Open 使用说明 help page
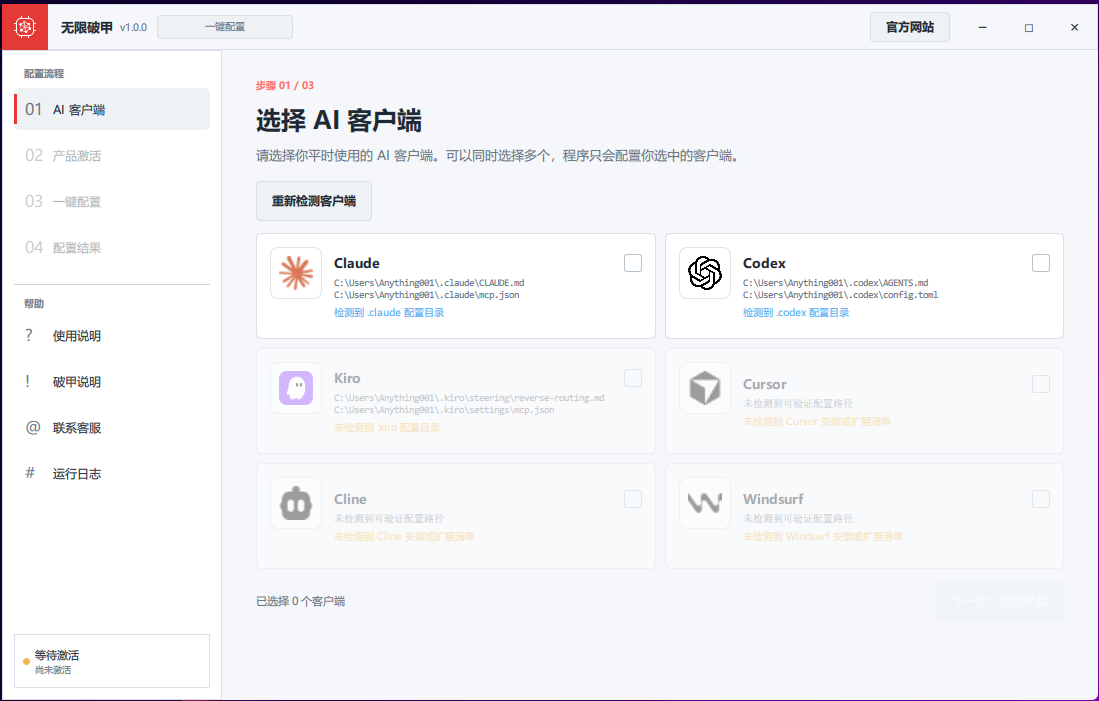Viewport: 1099px width, 701px height. pos(112,336)
